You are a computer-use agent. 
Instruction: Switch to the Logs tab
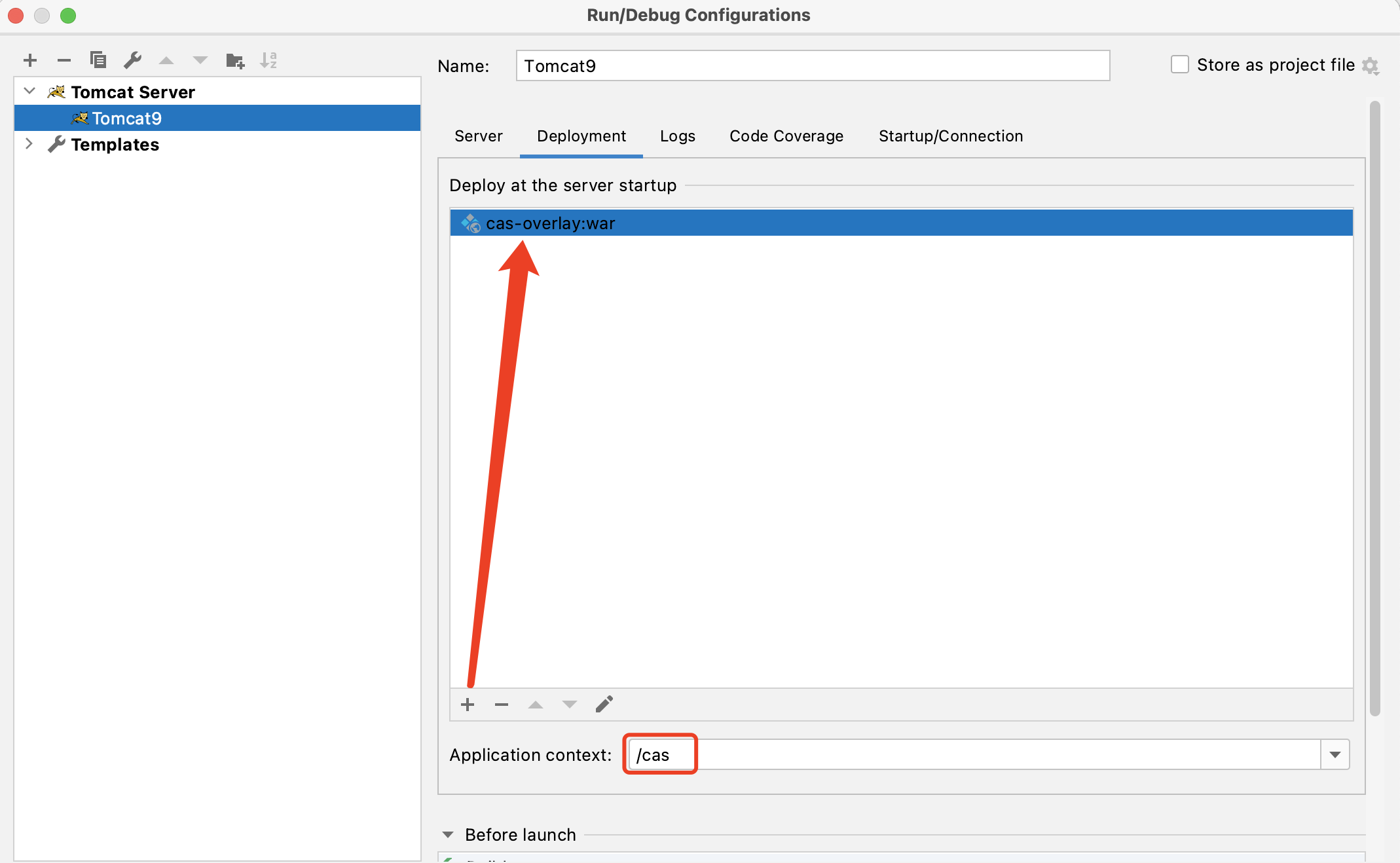pyautogui.click(x=678, y=136)
